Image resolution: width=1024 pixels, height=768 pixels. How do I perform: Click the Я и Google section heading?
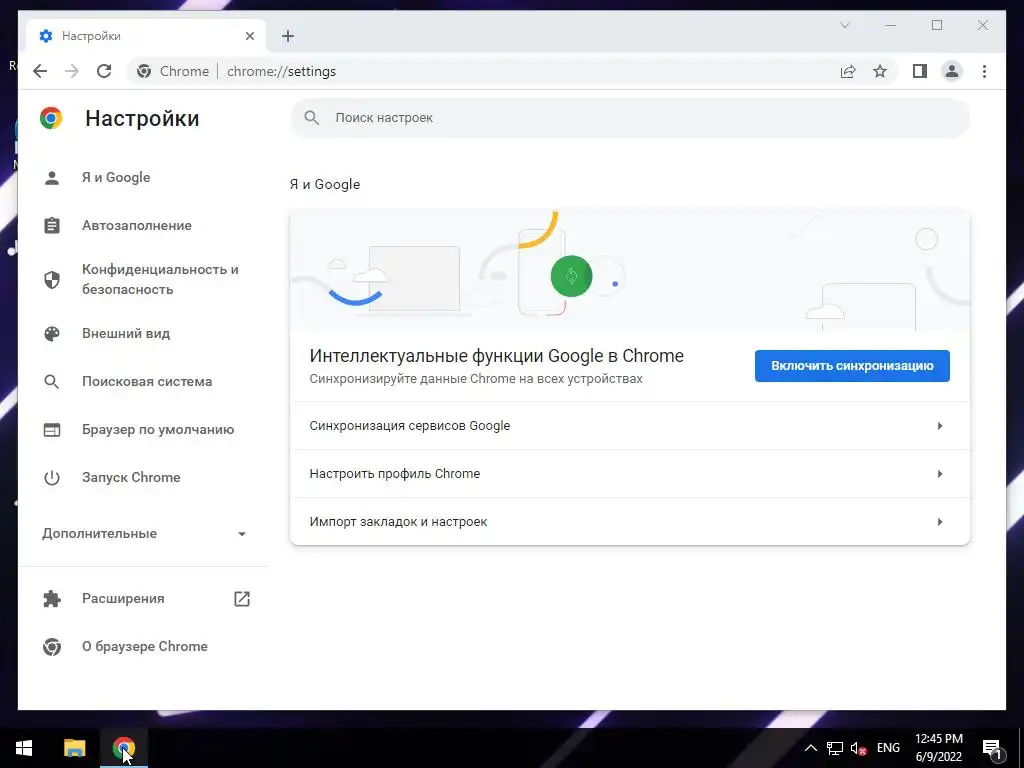tap(325, 184)
